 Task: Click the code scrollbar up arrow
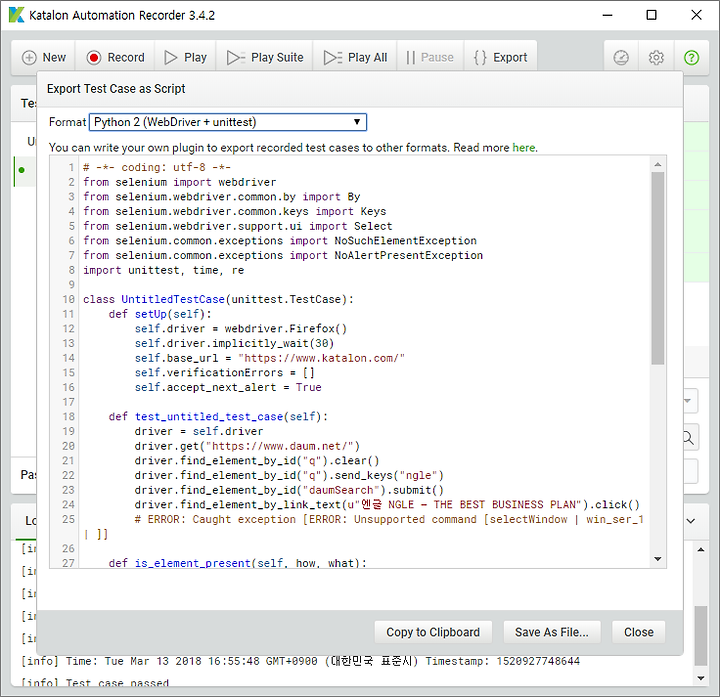(658, 164)
